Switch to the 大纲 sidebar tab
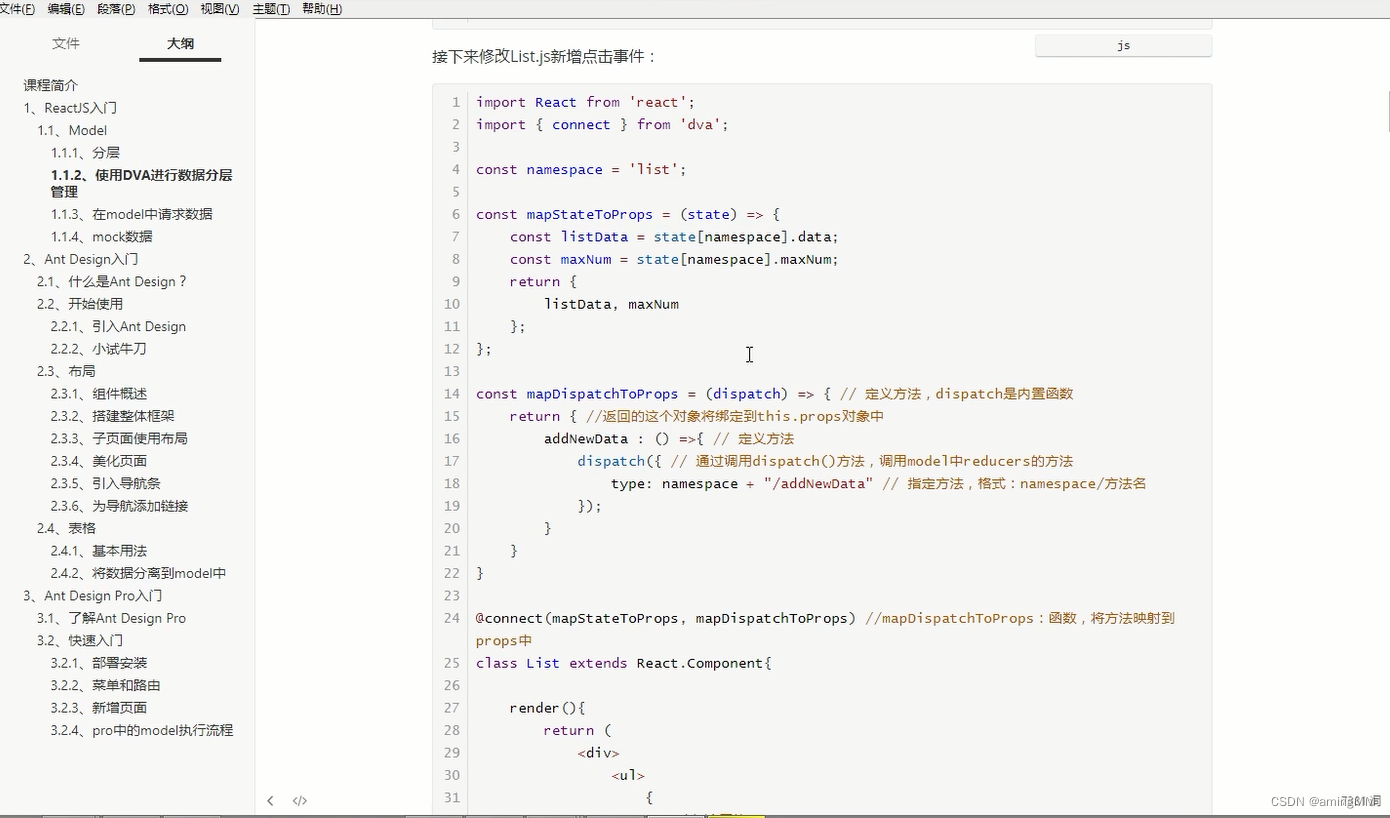Screen dimensions: 1390x818 pos(180,44)
